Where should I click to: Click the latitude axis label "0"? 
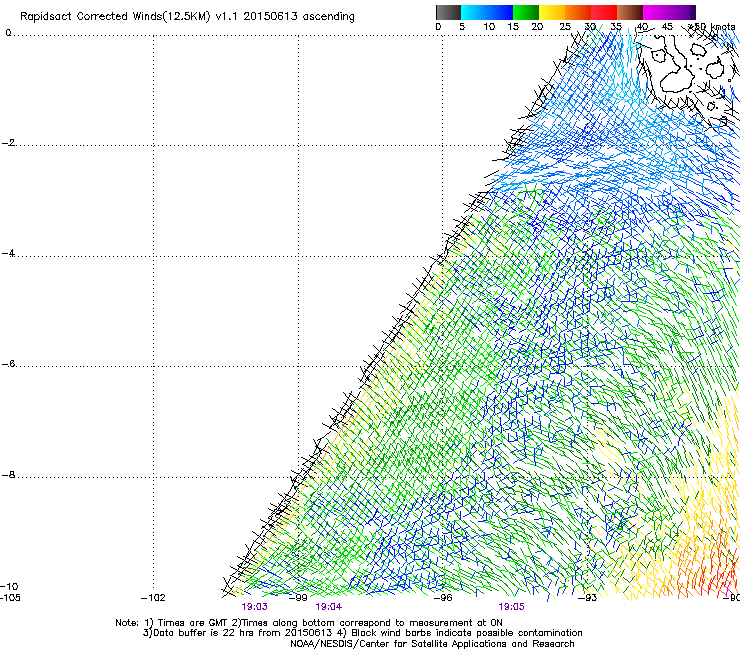(8, 33)
